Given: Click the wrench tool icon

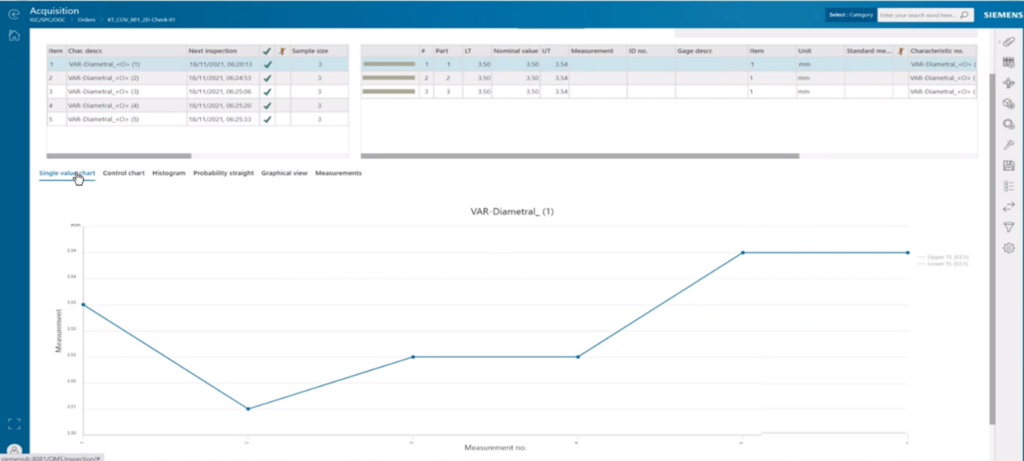Looking at the screenshot, I should pyautogui.click(x=1008, y=145).
